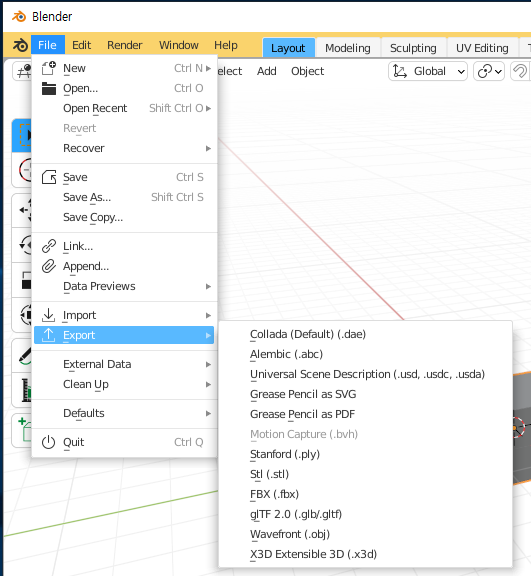Toggle the snapping magnet icon
The image size is (531, 576).
[520, 71]
